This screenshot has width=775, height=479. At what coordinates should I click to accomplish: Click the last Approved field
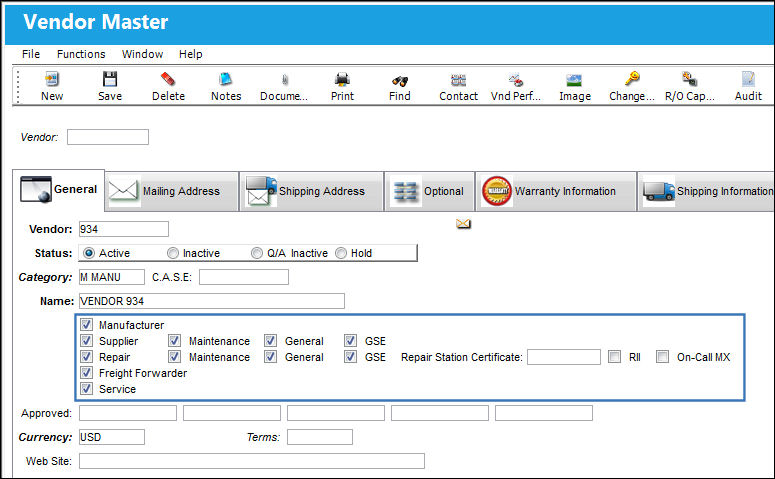(544, 413)
